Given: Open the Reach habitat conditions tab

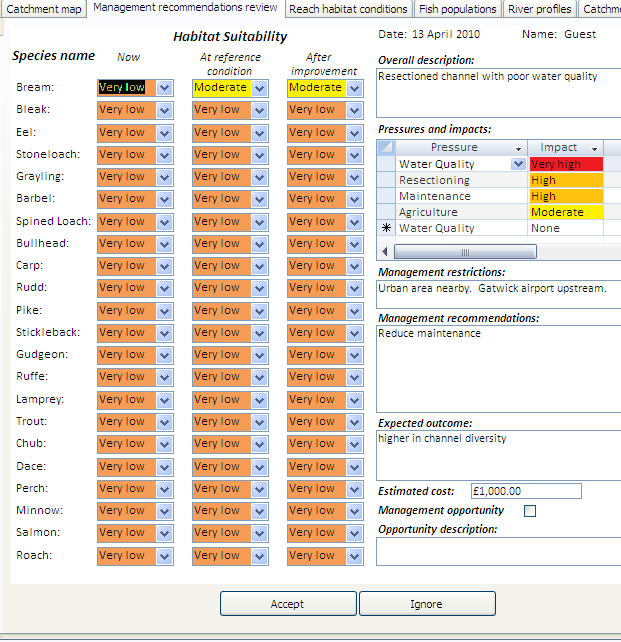Looking at the screenshot, I should coord(348,9).
